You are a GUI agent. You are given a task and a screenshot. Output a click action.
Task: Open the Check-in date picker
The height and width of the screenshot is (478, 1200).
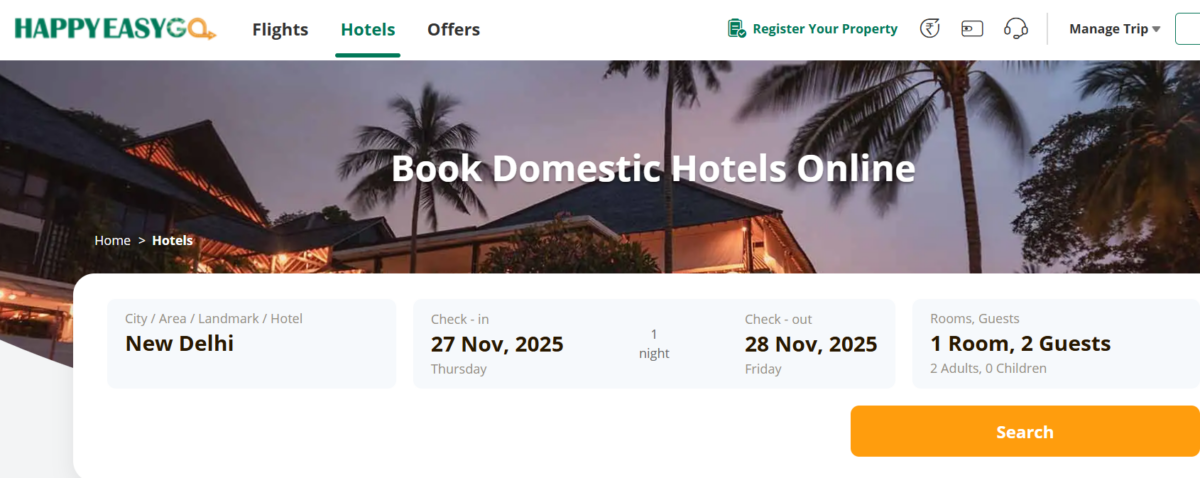pyautogui.click(x=497, y=344)
